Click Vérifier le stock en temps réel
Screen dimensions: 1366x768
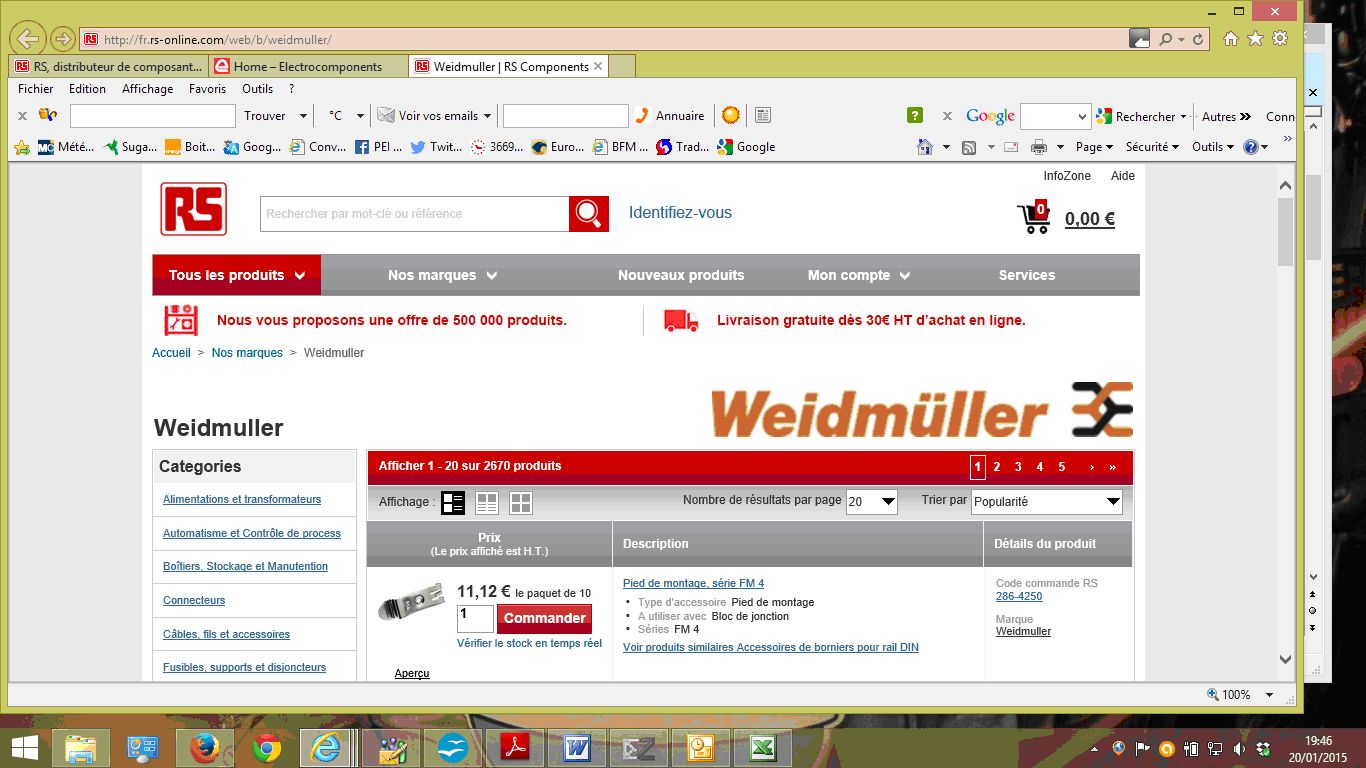(x=529, y=643)
